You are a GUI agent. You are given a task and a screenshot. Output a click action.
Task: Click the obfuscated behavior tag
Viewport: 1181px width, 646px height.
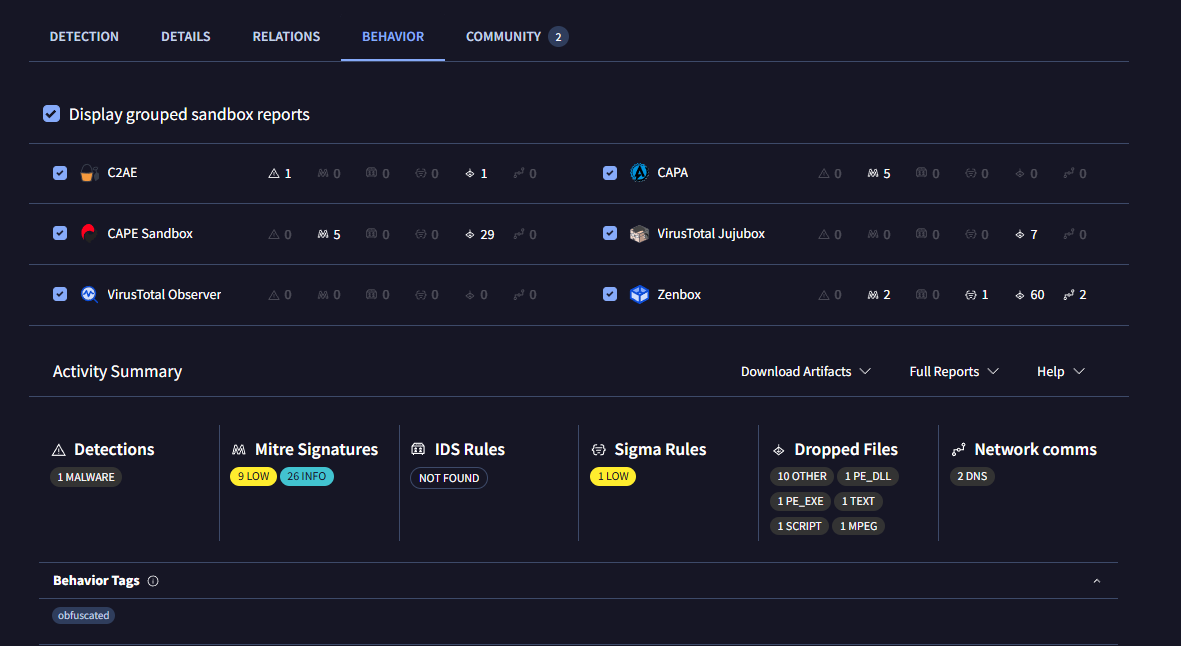coord(84,616)
